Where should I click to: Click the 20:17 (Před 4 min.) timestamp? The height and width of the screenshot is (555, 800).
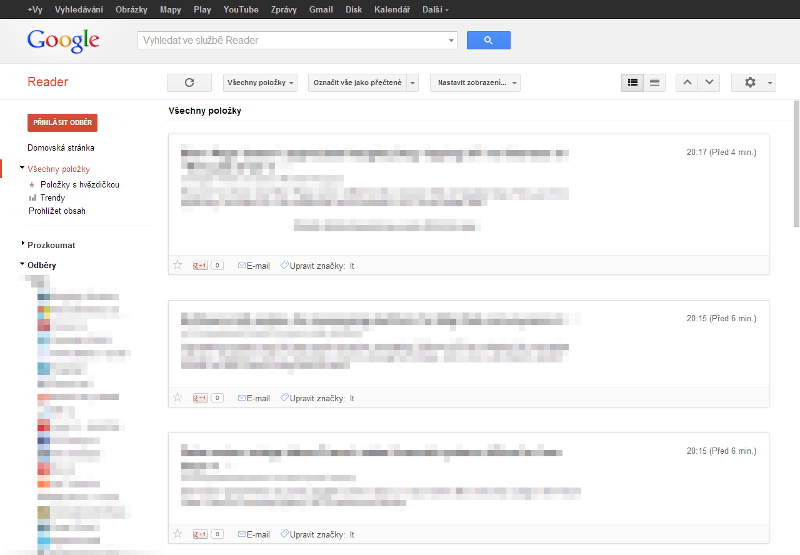point(721,152)
